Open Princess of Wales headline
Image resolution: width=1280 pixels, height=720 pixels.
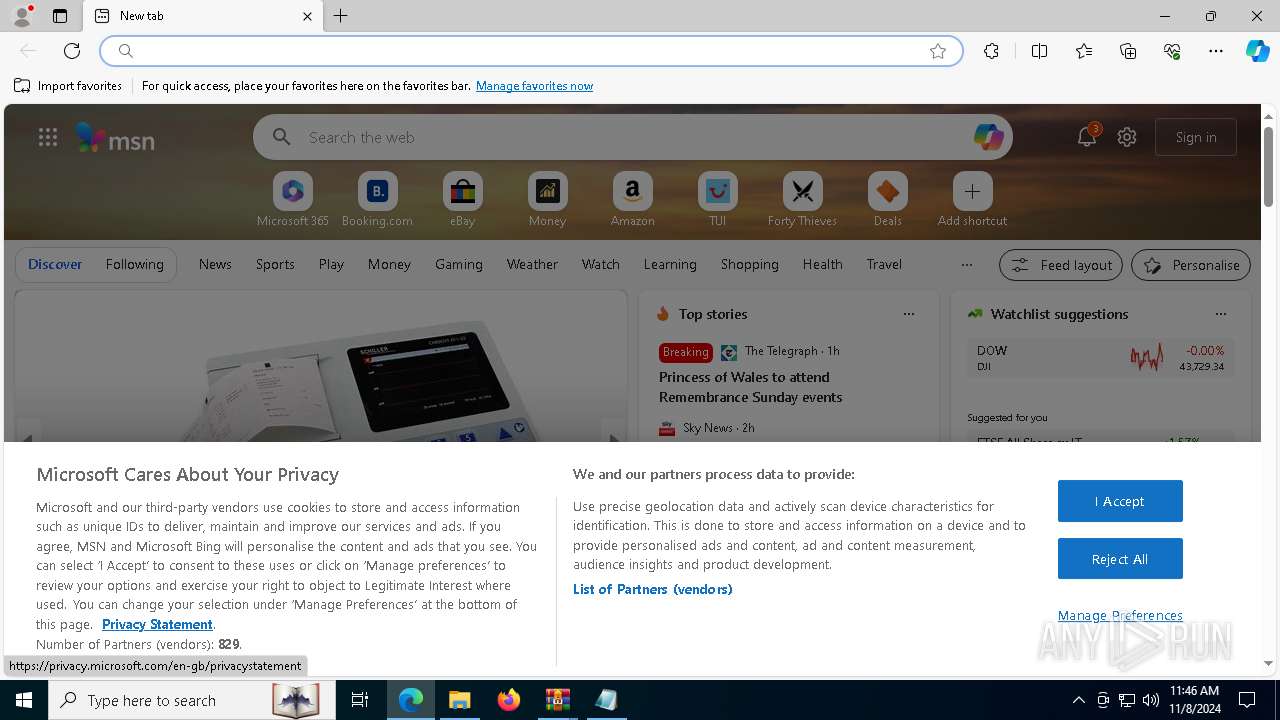point(750,387)
